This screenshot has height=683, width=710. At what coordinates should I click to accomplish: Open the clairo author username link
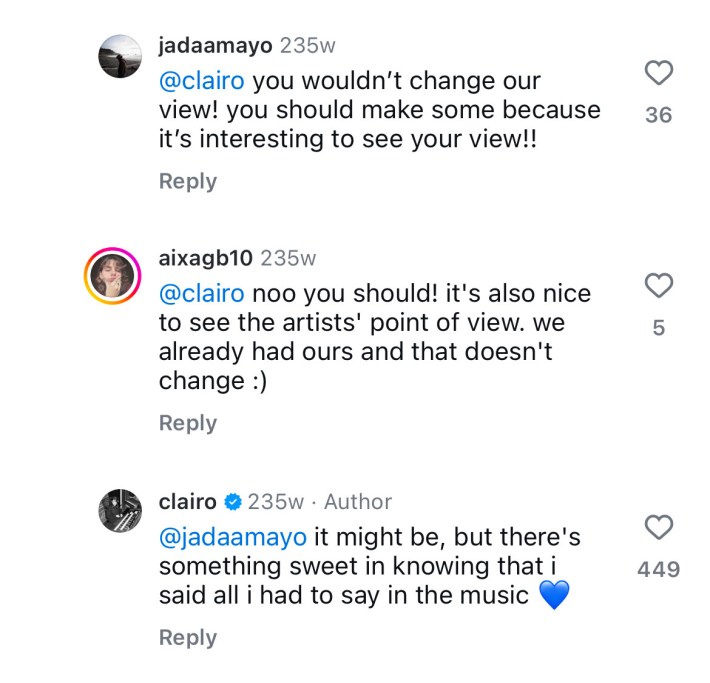188,502
